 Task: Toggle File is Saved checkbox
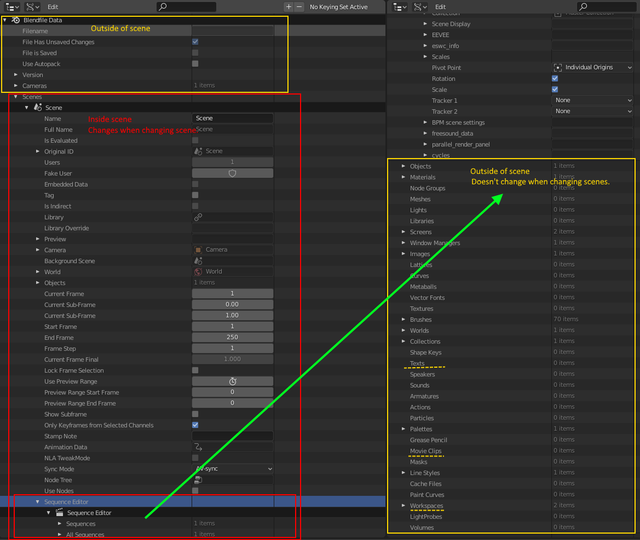tap(195, 53)
